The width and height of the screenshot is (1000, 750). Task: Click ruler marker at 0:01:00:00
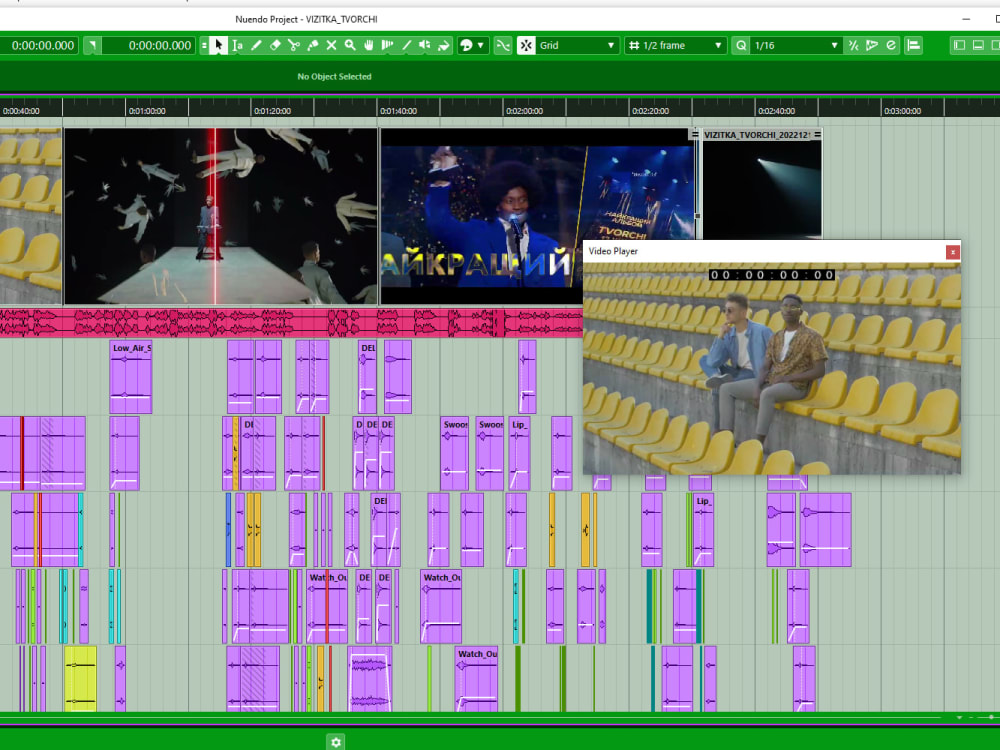click(147, 110)
